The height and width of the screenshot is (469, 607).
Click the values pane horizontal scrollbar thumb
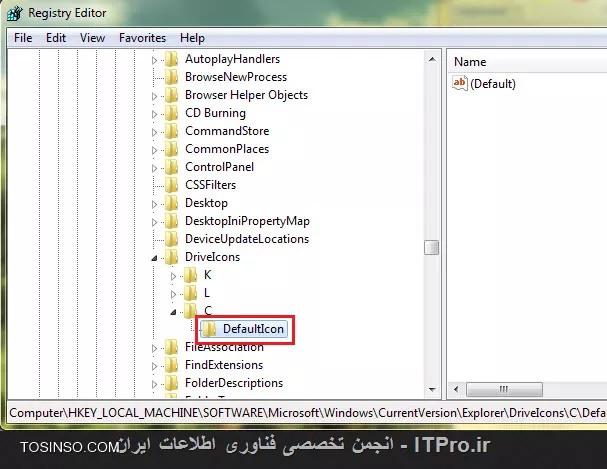(x=504, y=389)
